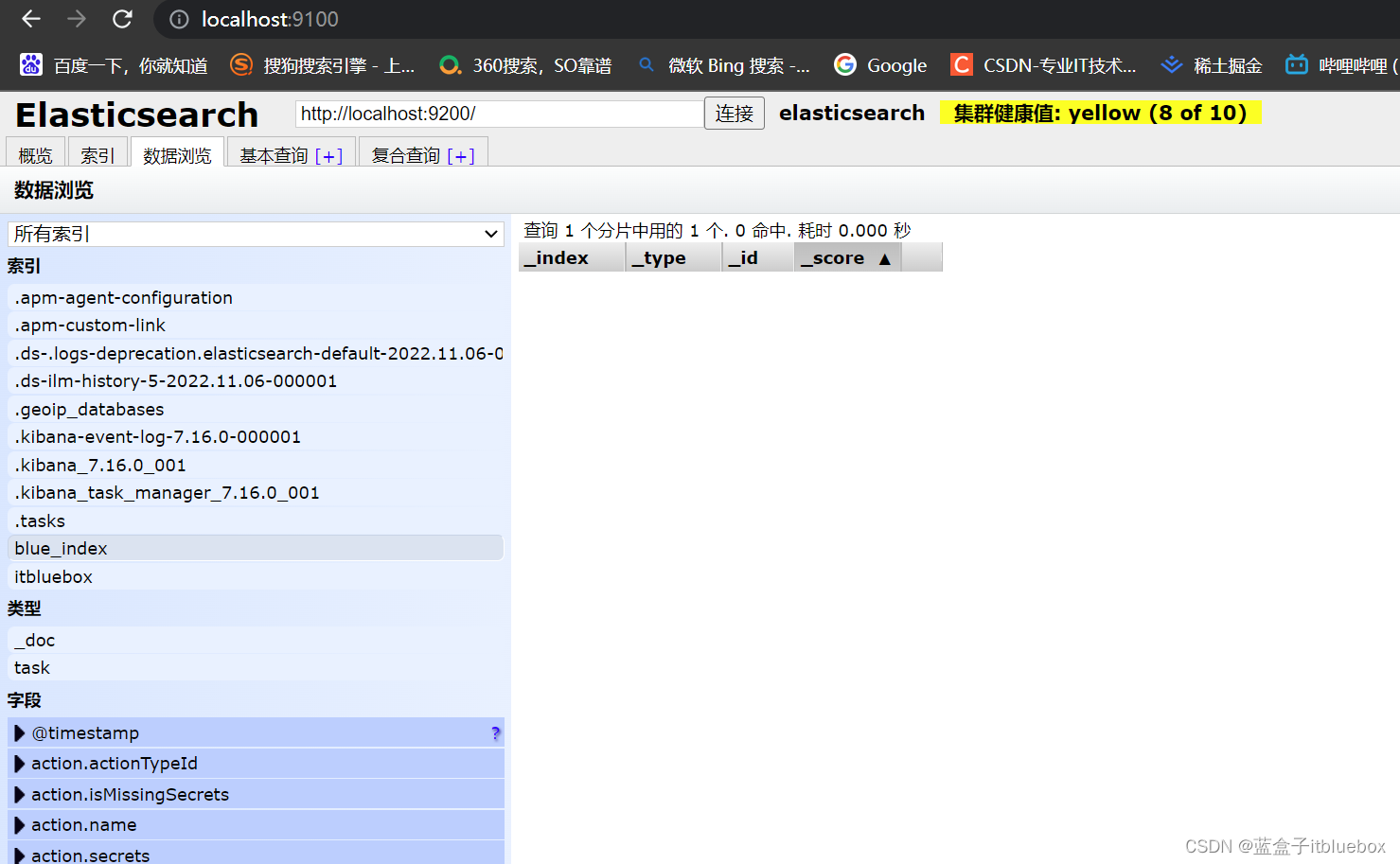Open the Google bookmark
Screen dimensions: 1400x864
pyautogui.click(x=880, y=64)
